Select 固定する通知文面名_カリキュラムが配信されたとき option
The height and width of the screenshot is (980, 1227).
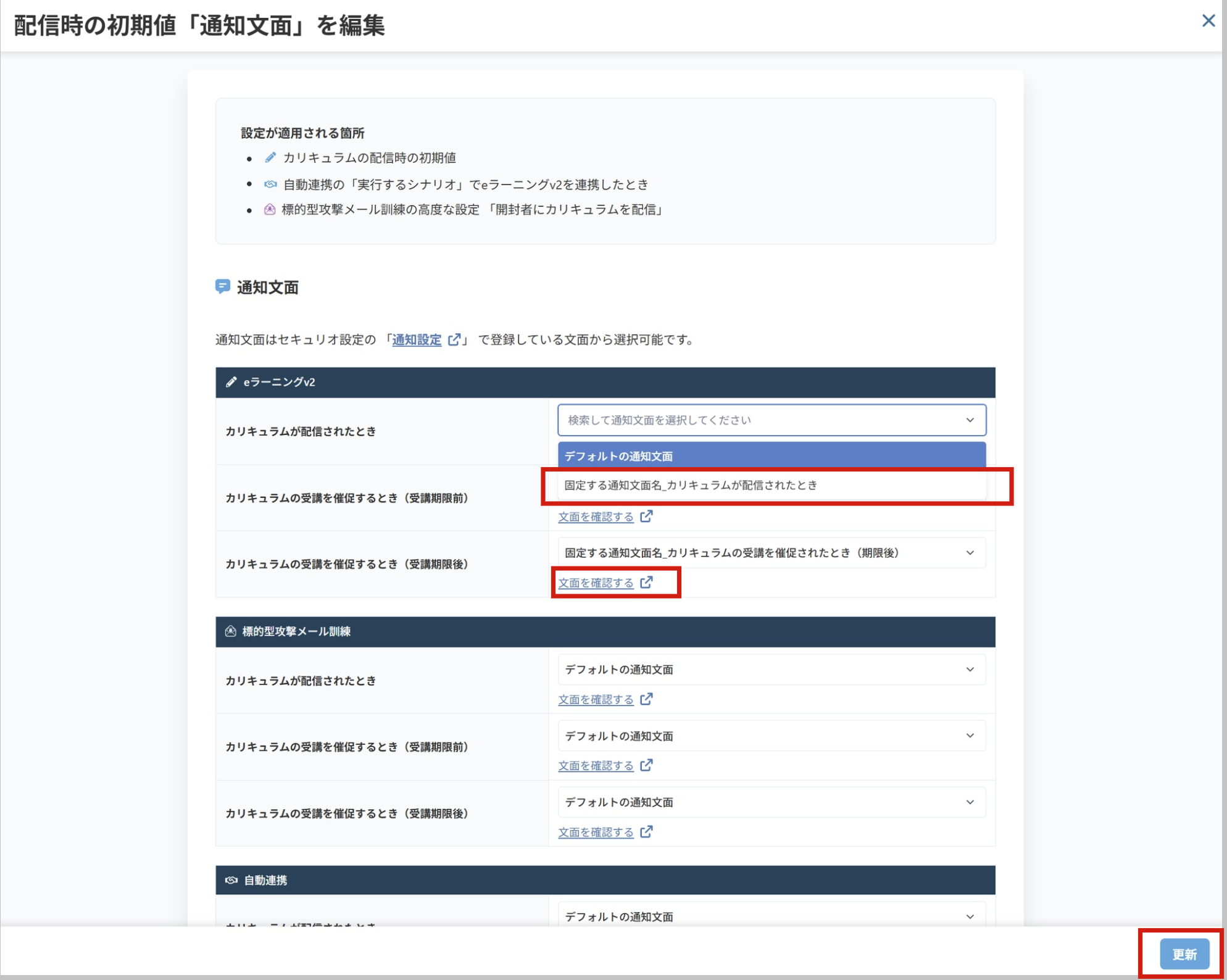pyautogui.click(x=772, y=485)
